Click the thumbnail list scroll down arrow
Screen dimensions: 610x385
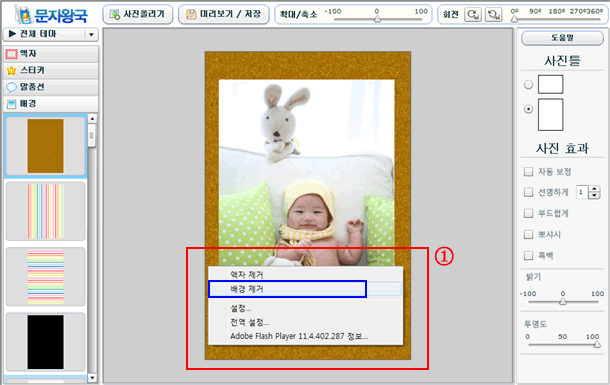[92, 378]
